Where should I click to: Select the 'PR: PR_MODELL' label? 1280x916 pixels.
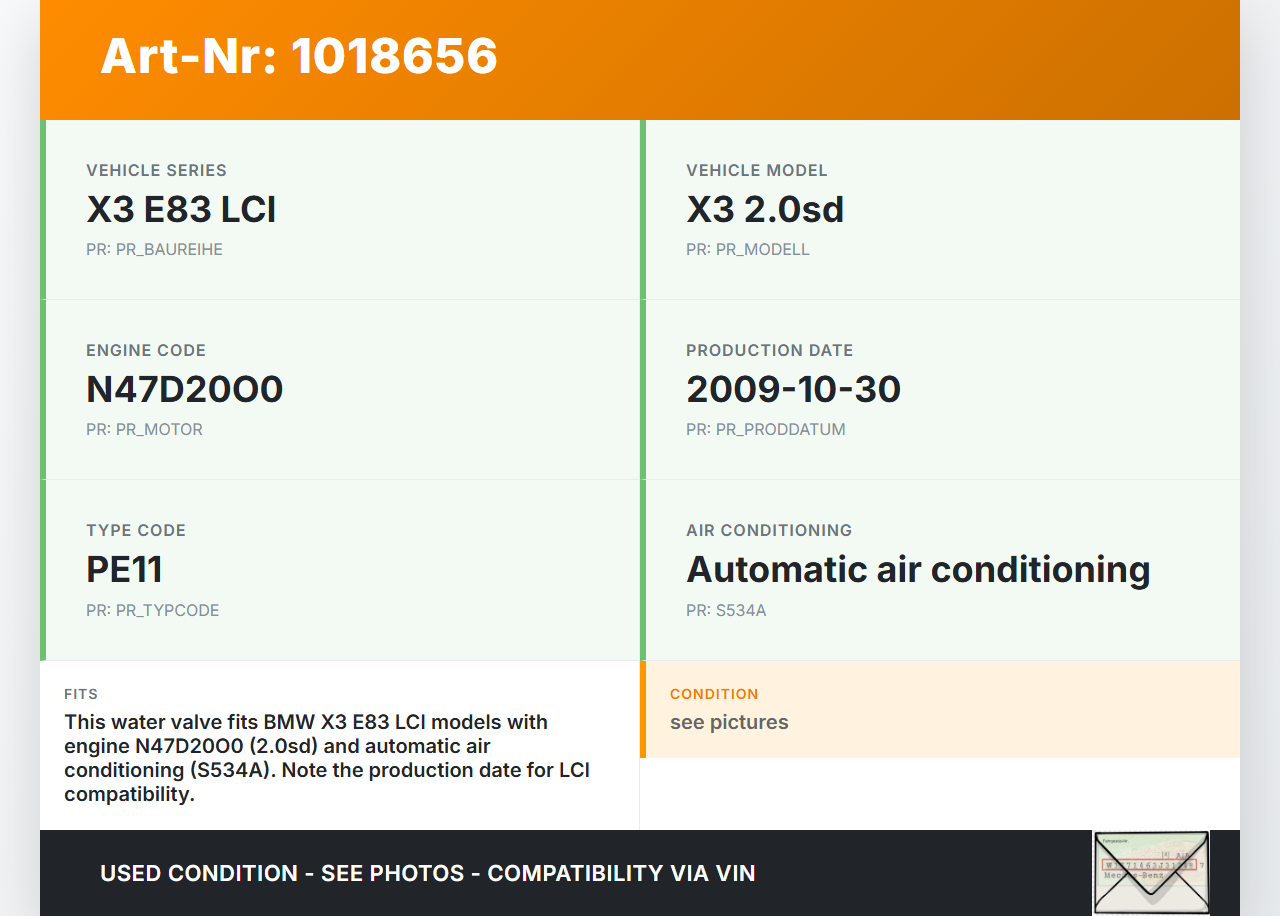[x=748, y=249]
